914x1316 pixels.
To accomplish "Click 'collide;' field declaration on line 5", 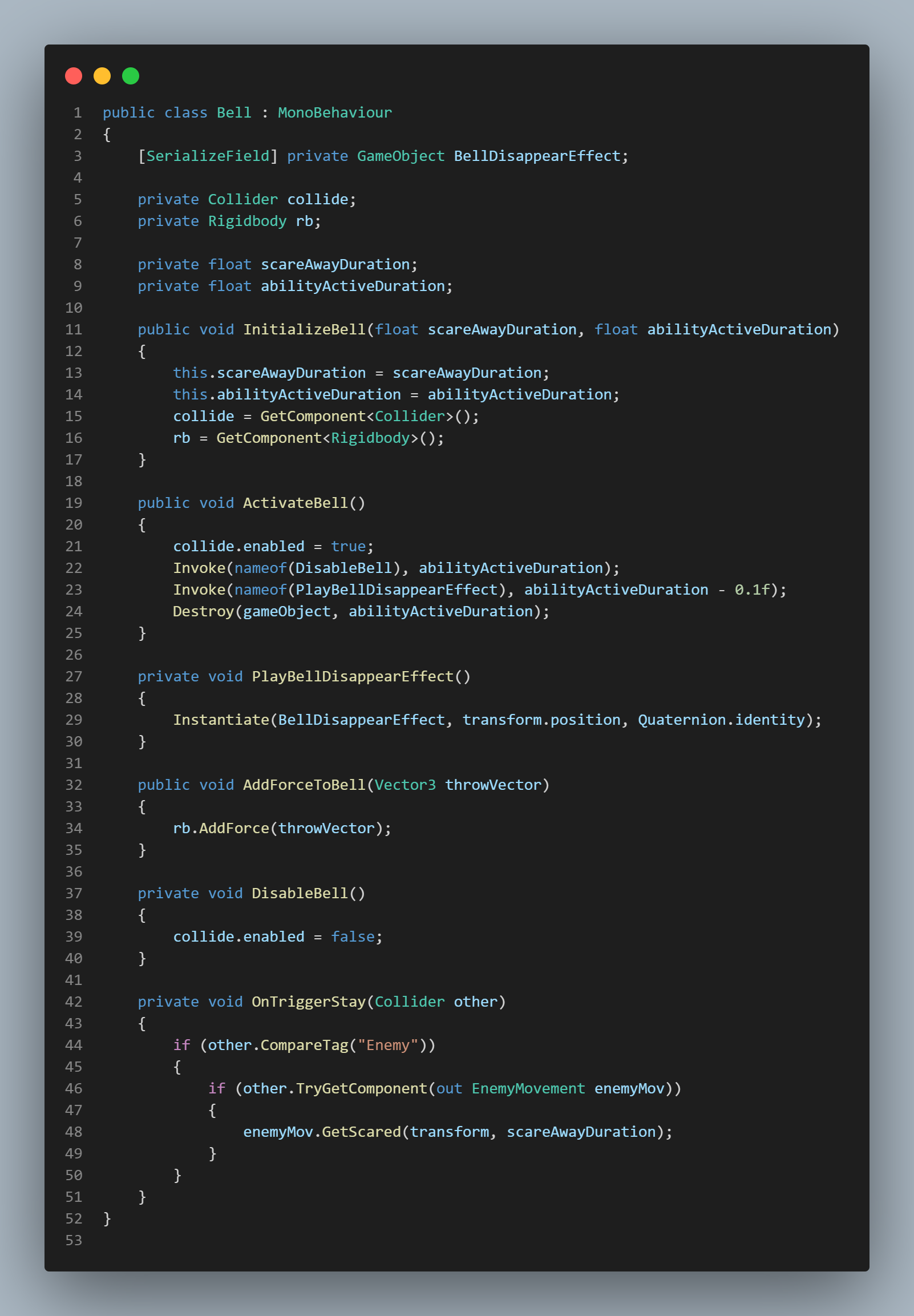I will pyautogui.click(x=321, y=200).
